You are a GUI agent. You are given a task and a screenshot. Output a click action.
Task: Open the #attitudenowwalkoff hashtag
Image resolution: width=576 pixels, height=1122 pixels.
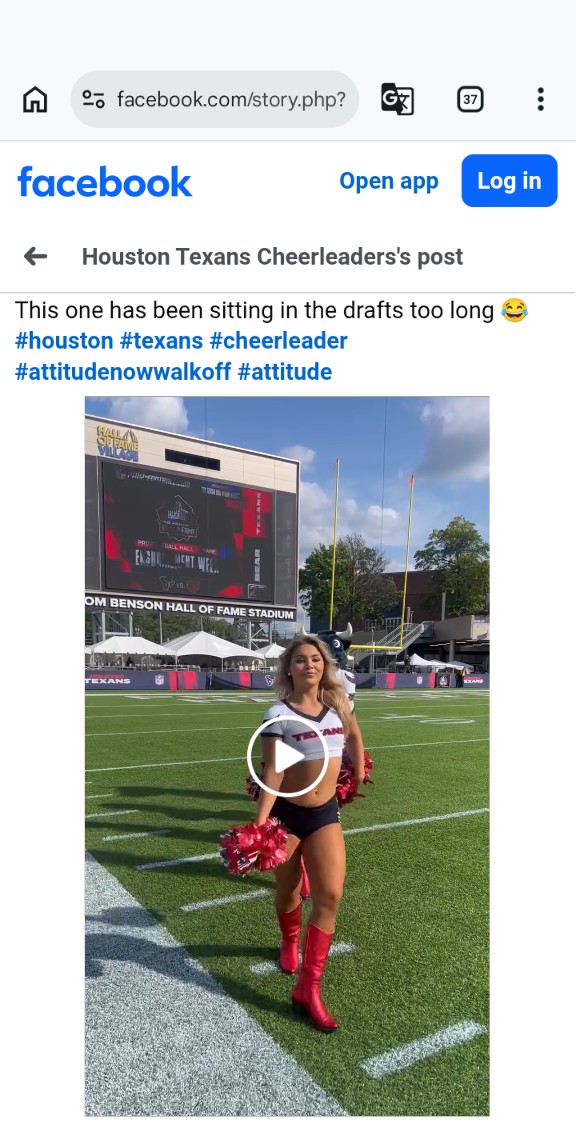click(123, 372)
